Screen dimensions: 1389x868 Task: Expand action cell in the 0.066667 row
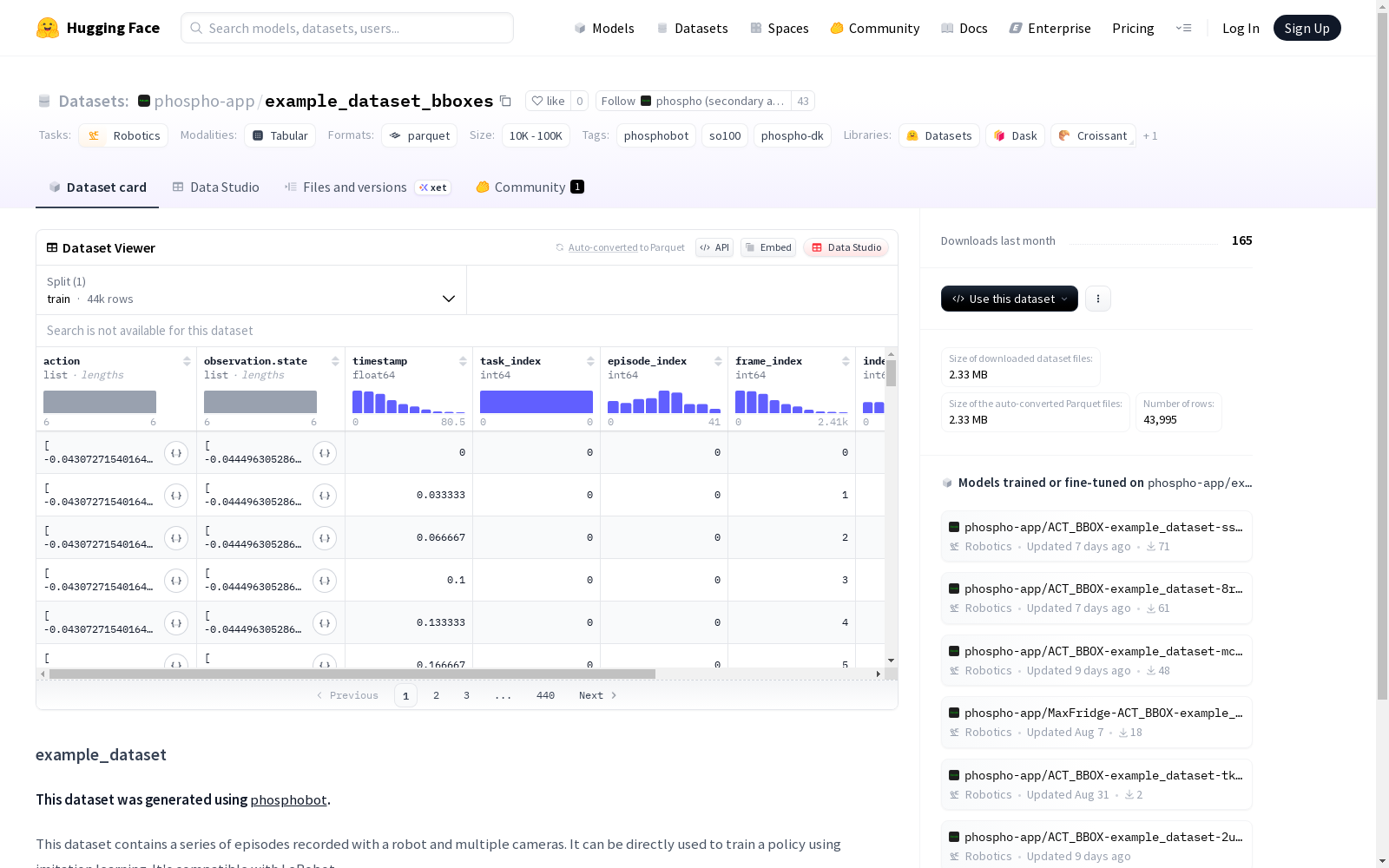pos(176,538)
